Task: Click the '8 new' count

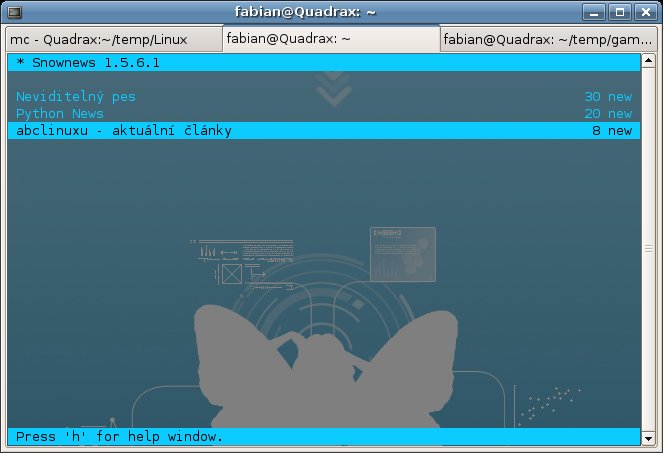Action: click(612, 130)
